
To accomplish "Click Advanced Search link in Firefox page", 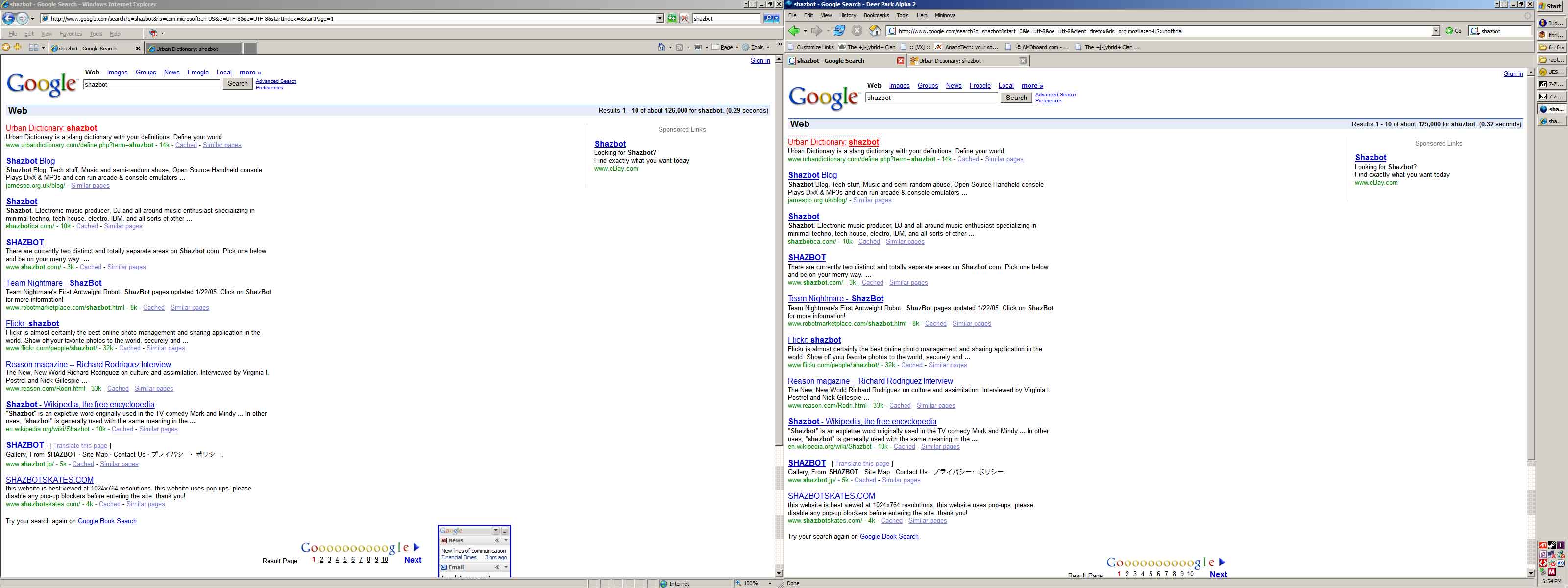I will [1055, 95].
